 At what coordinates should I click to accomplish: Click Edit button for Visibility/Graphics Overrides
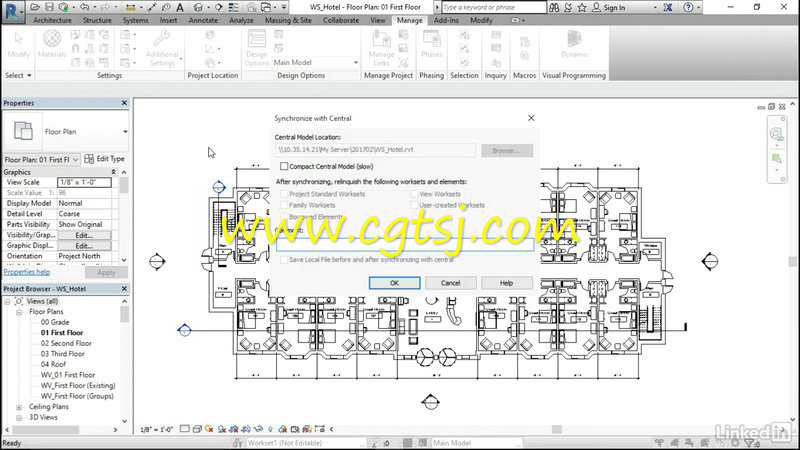84,235
